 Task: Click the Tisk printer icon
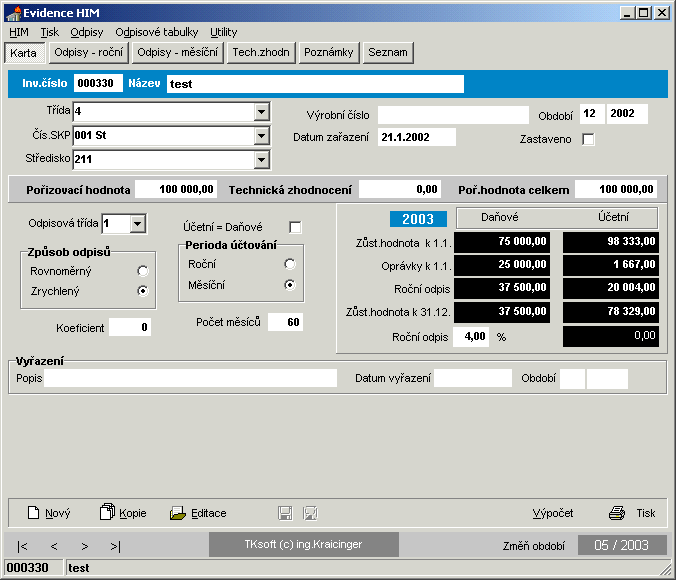617,513
